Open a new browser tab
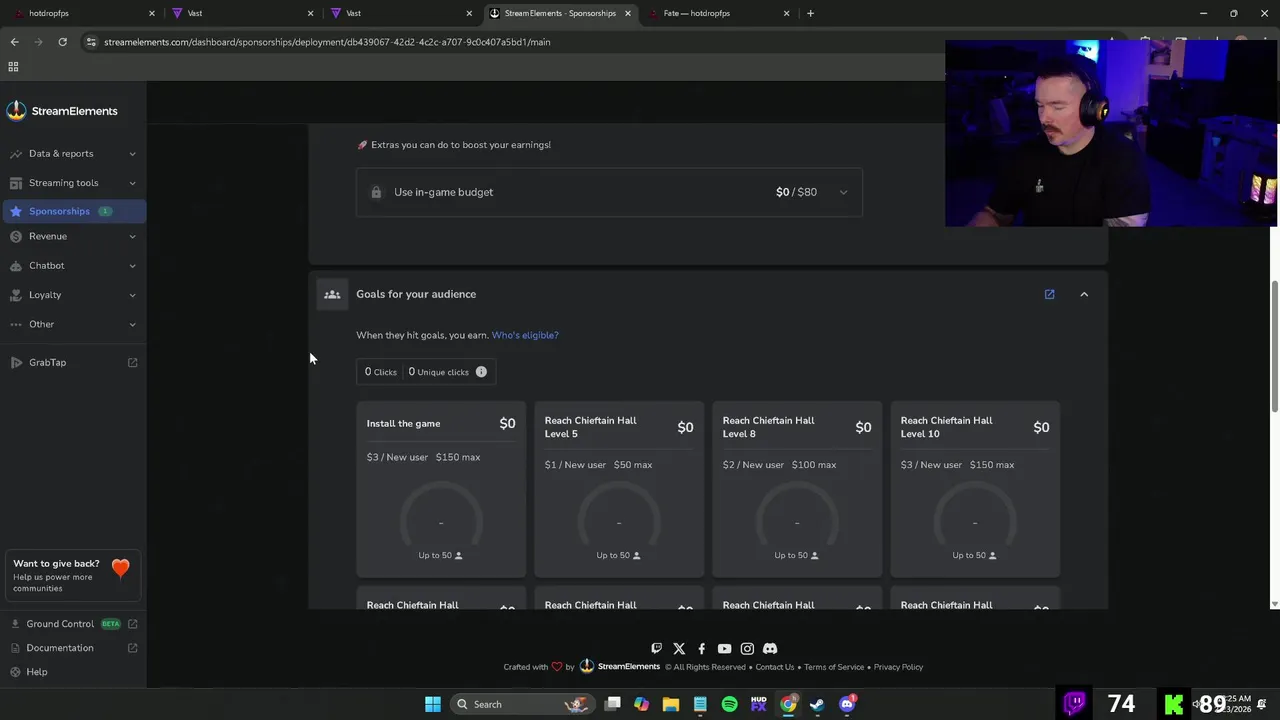The image size is (1280, 720). point(810,13)
